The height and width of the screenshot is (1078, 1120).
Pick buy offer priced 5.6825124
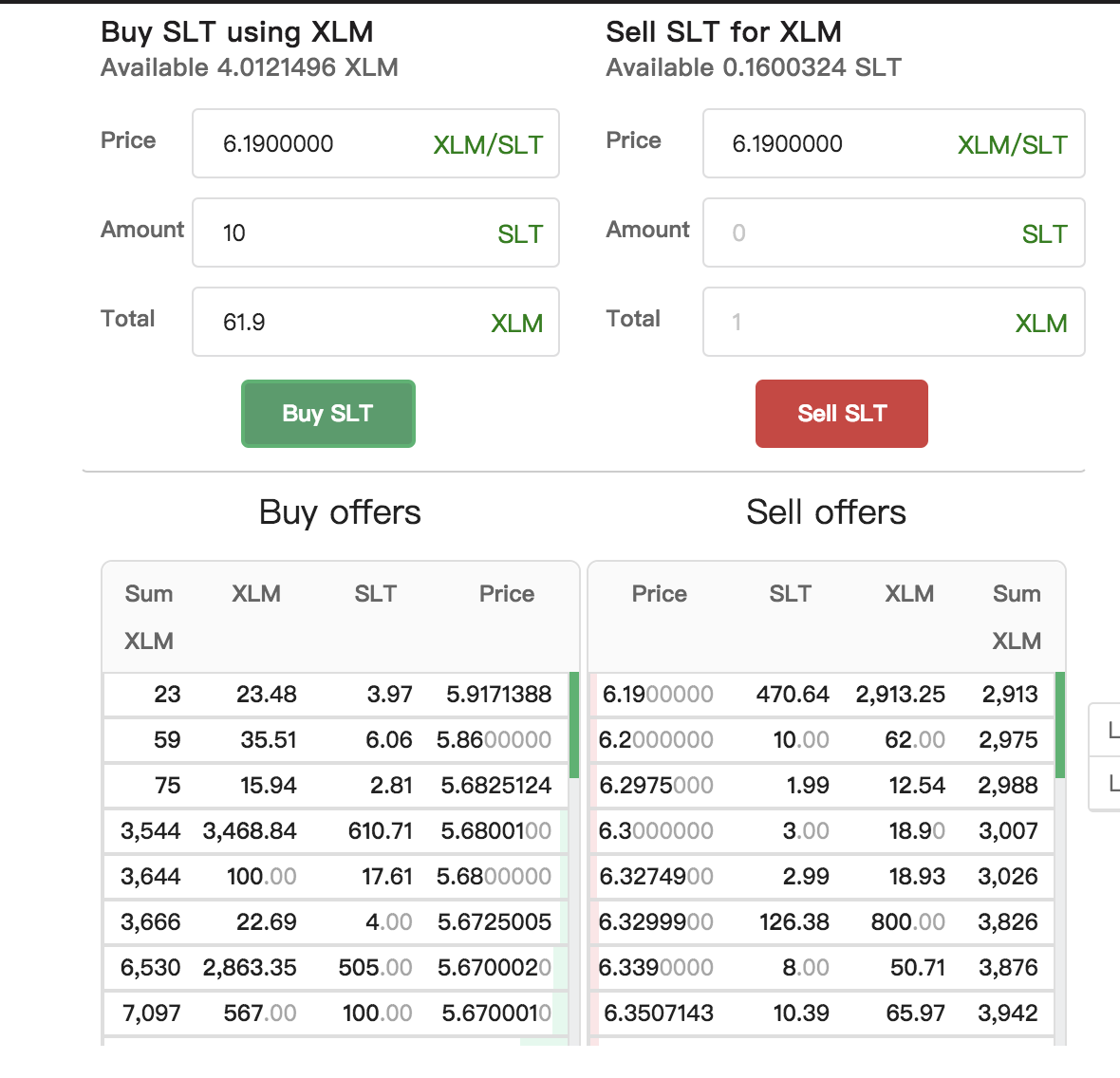(x=336, y=786)
